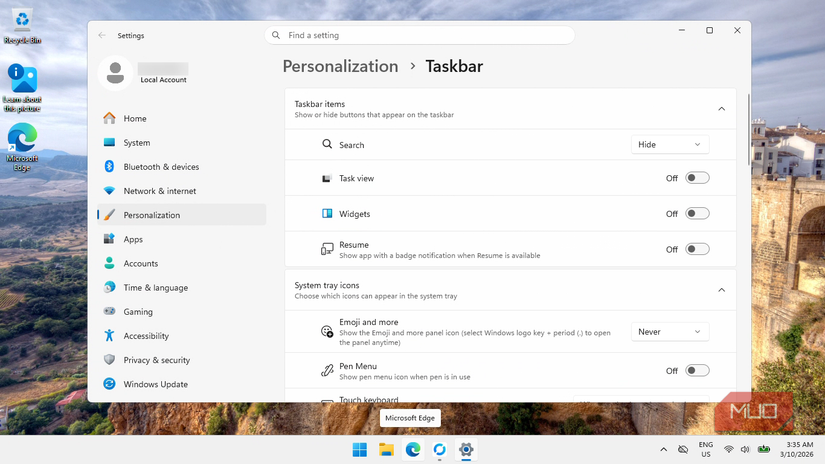Screen dimensions: 825x464
Task: Select Personalization in sidebar
Action: pos(182,215)
